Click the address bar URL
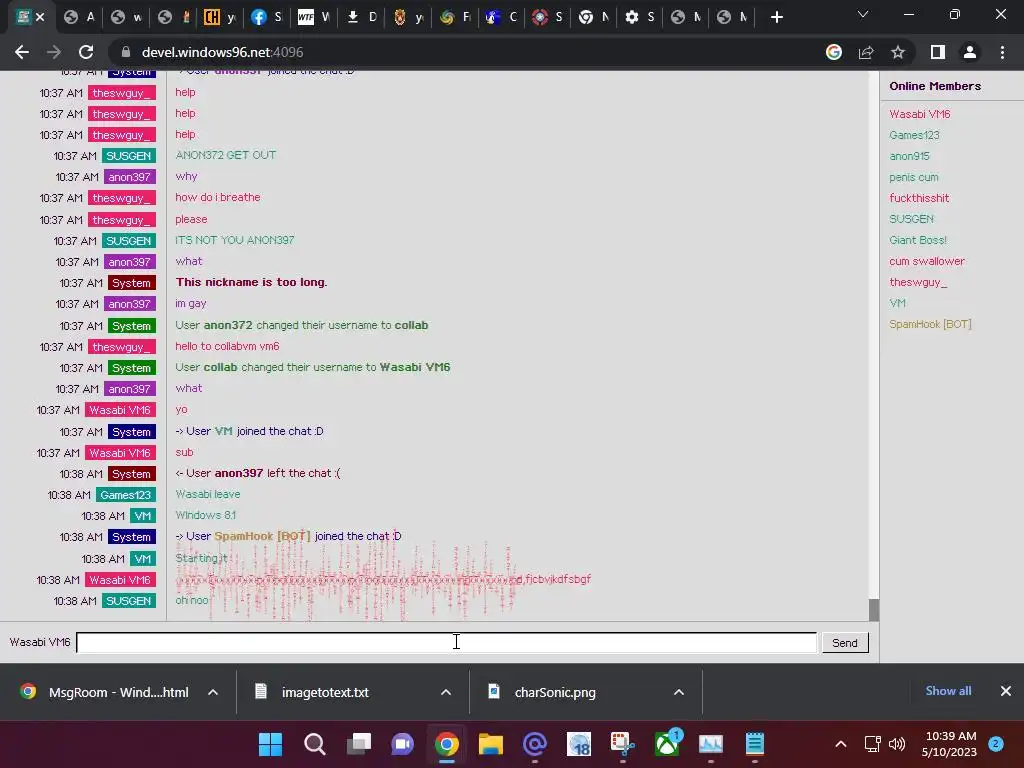 222,52
